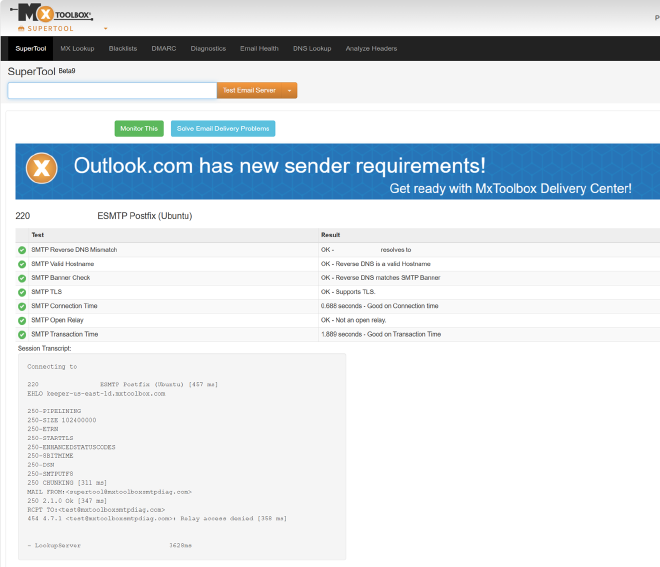
Task: Select SMTP Reverse DNS Mismatch row text
Action: point(74,250)
